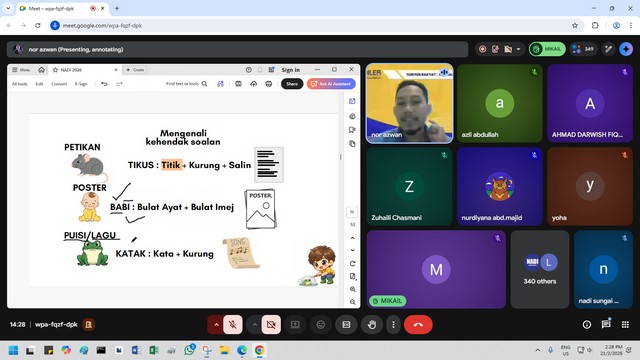Turn on captions in the control bar
The height and width of the screenshot is (360, 640).
tap(346, 324)
